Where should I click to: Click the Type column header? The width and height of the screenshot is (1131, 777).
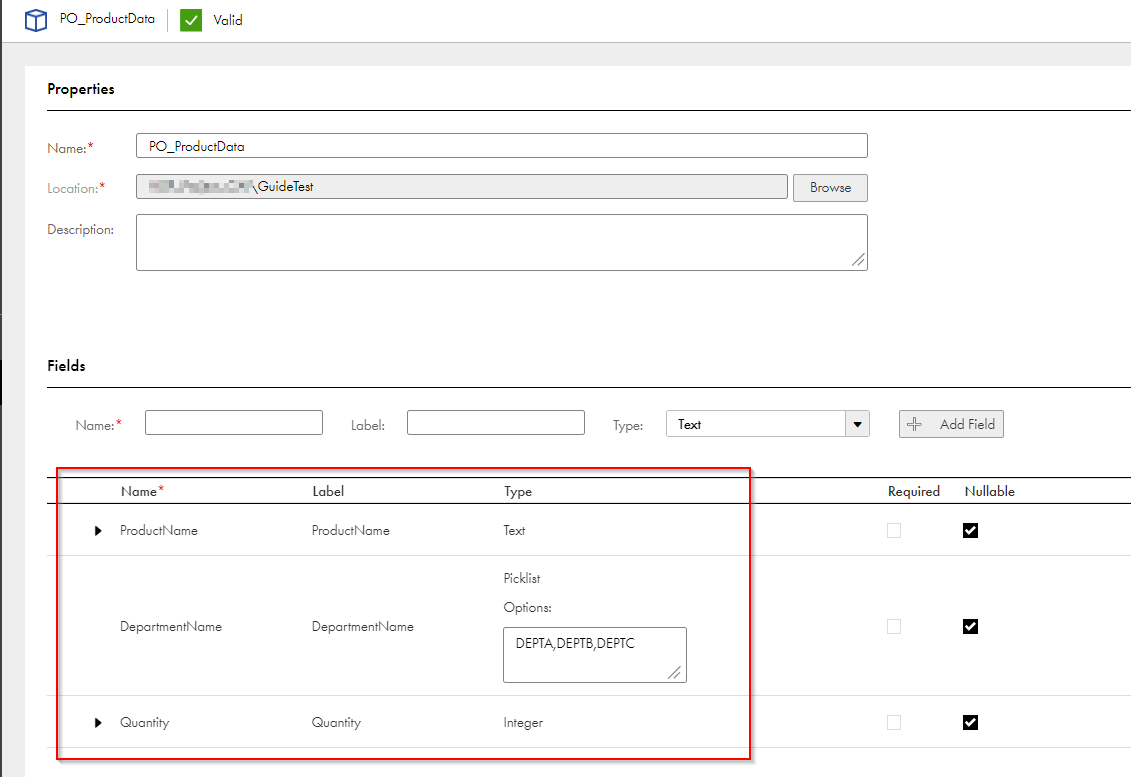pyautogui.click(x=518, y=491)
